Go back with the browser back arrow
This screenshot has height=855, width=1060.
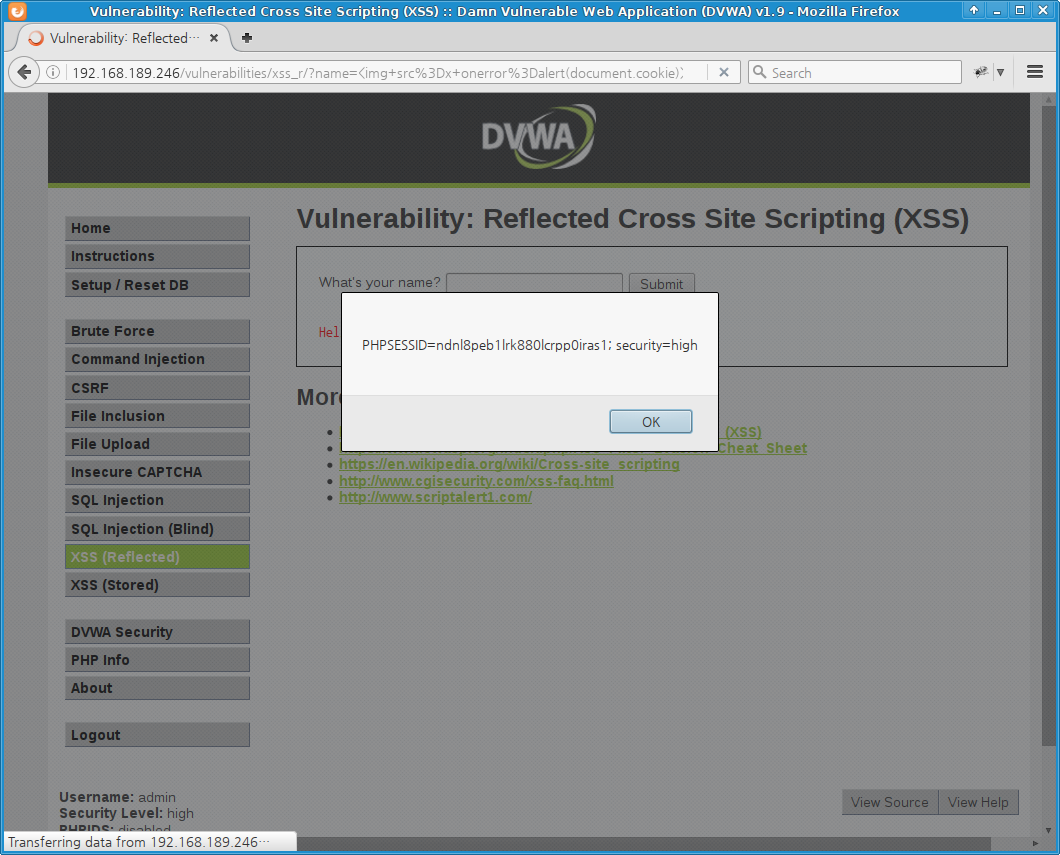(24, 72)
